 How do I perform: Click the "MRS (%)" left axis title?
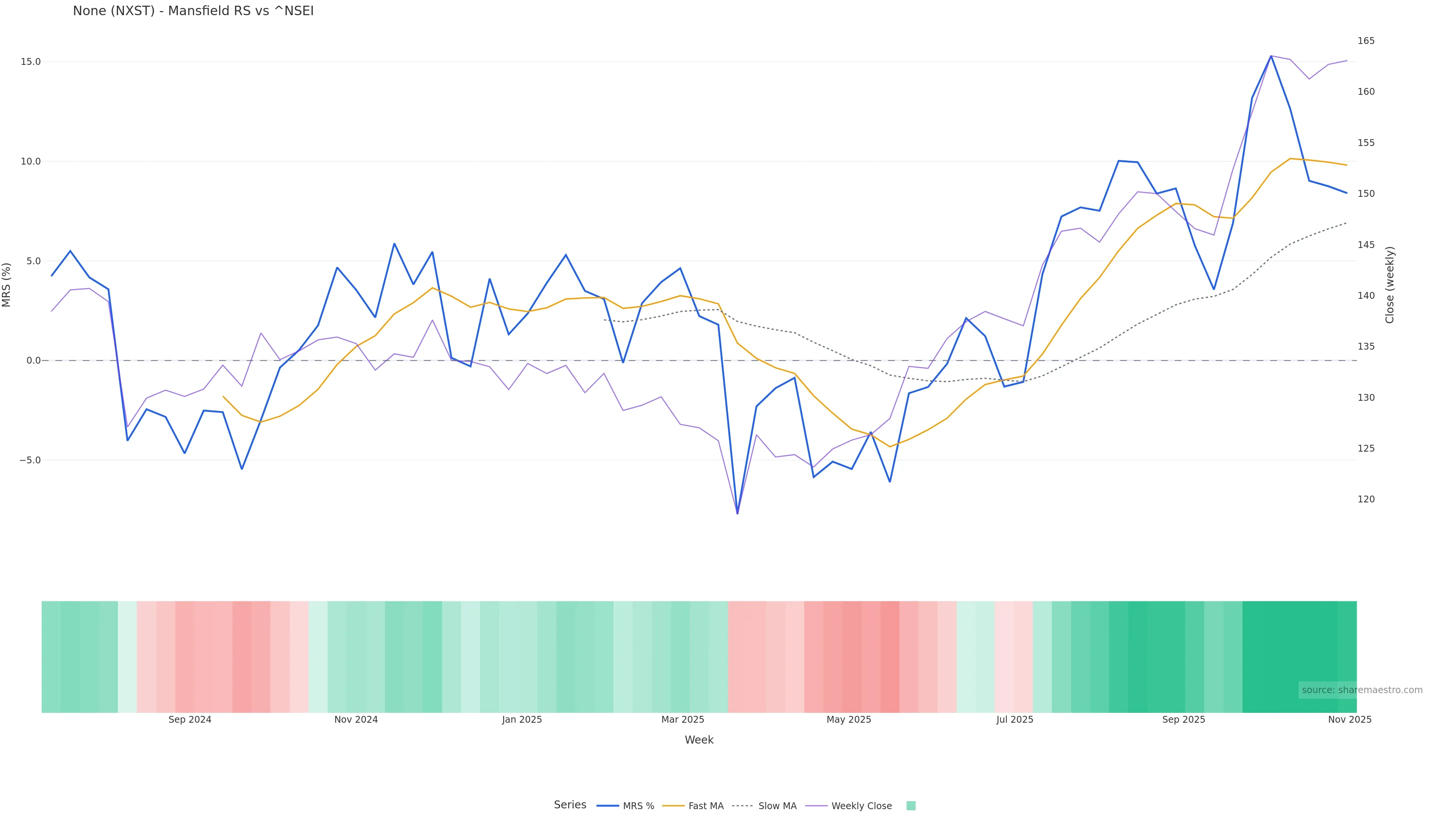[7, 285]
